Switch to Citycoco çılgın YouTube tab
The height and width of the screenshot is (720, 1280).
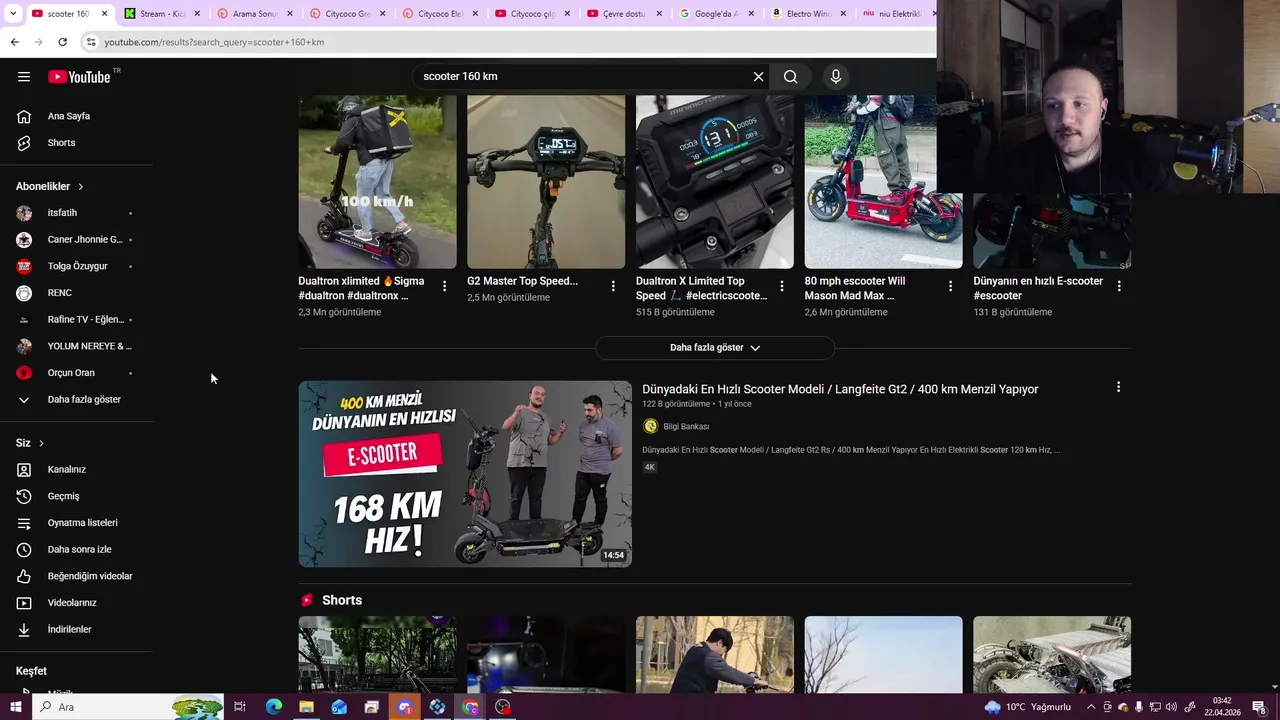(x=533, y=14)
